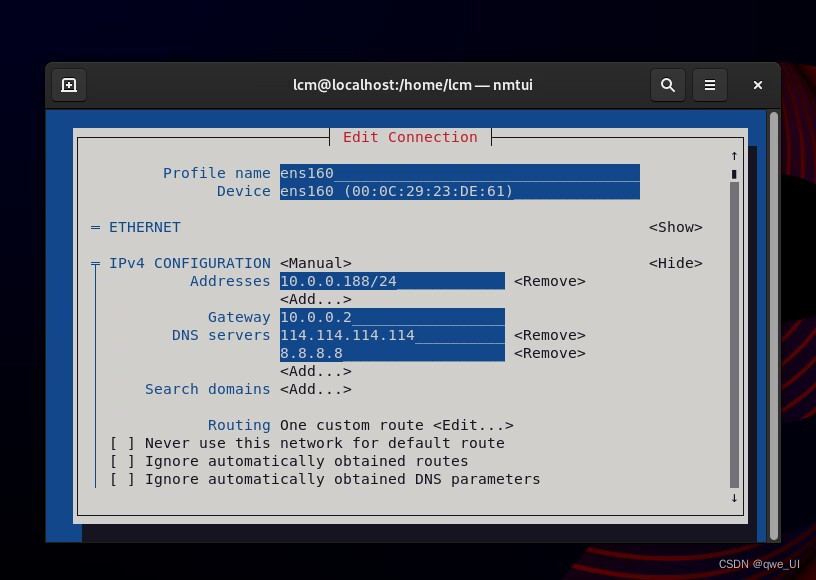Edit the custom route under Routing
This screenshot has width=816, height=580.
(x=473, y=426)
